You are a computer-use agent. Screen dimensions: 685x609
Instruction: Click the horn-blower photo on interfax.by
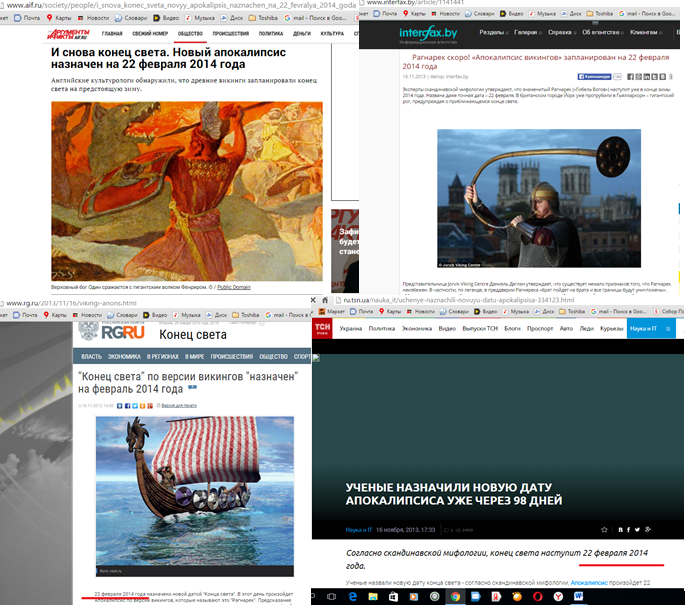(x=539, y=198)
